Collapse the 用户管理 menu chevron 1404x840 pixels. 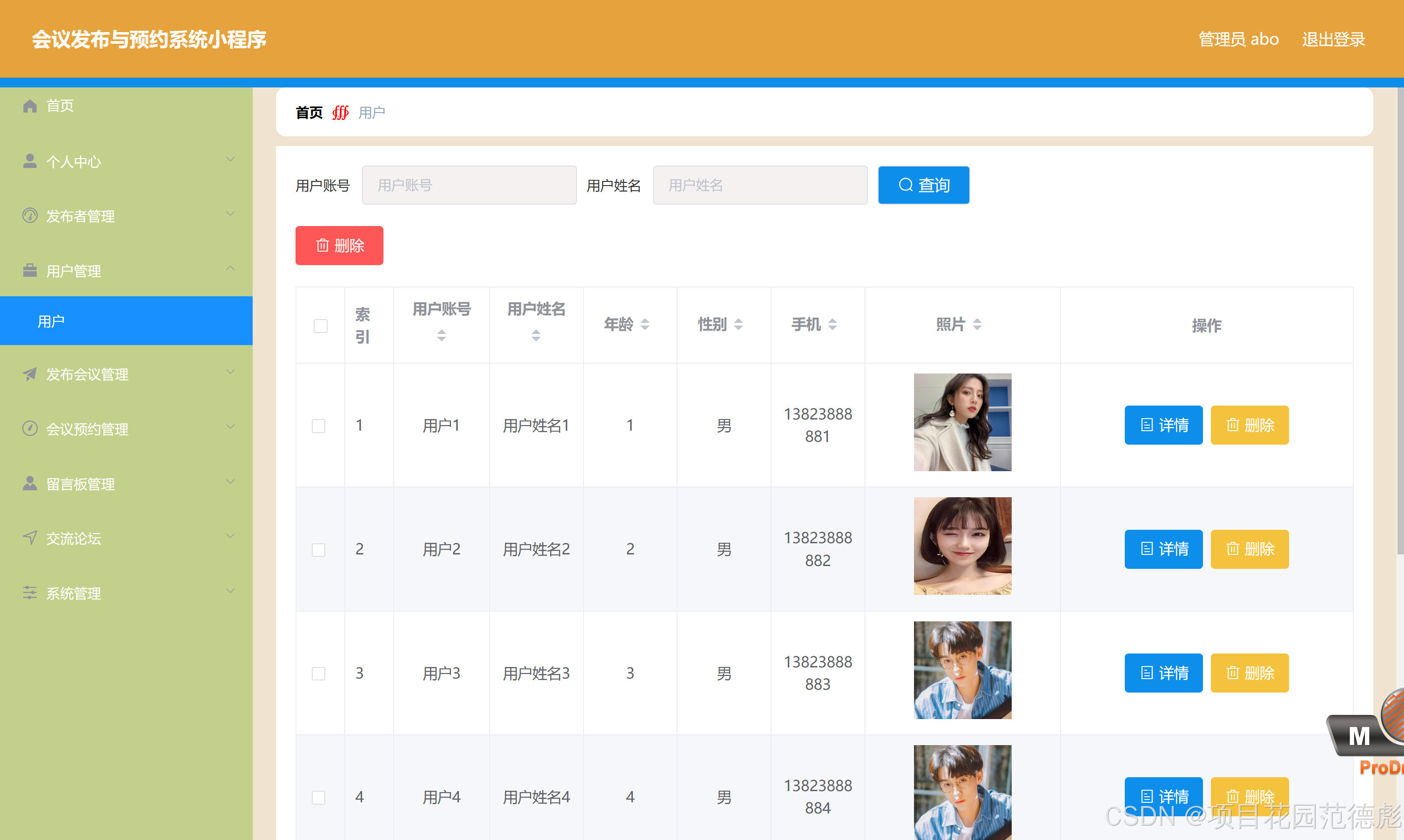pyautogui.click(x=230, y=268)
